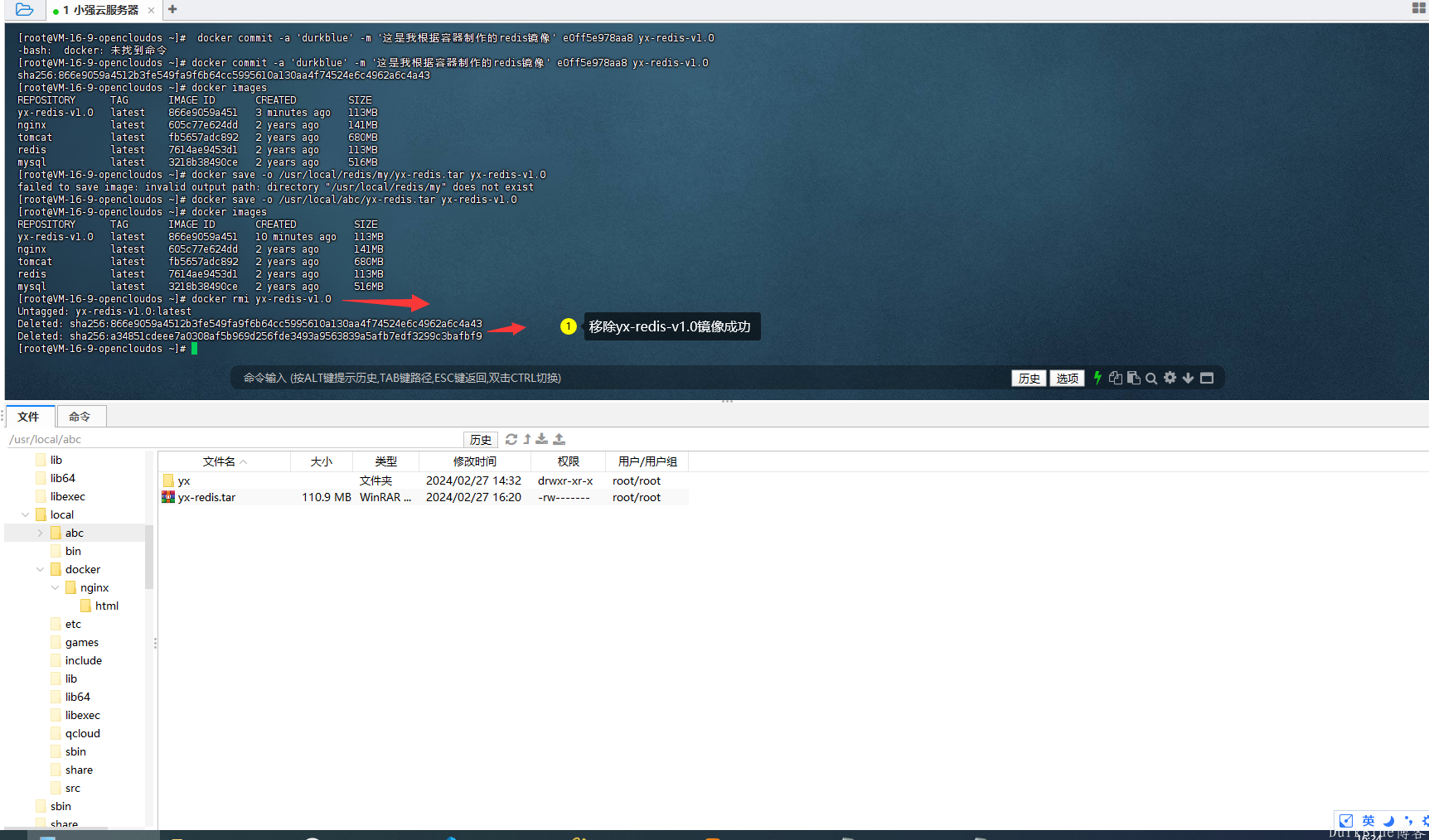This screenshot has width=1429, height=840.
Task: Click the folder tree vertical scrollbar
Action: coord(149,556)
